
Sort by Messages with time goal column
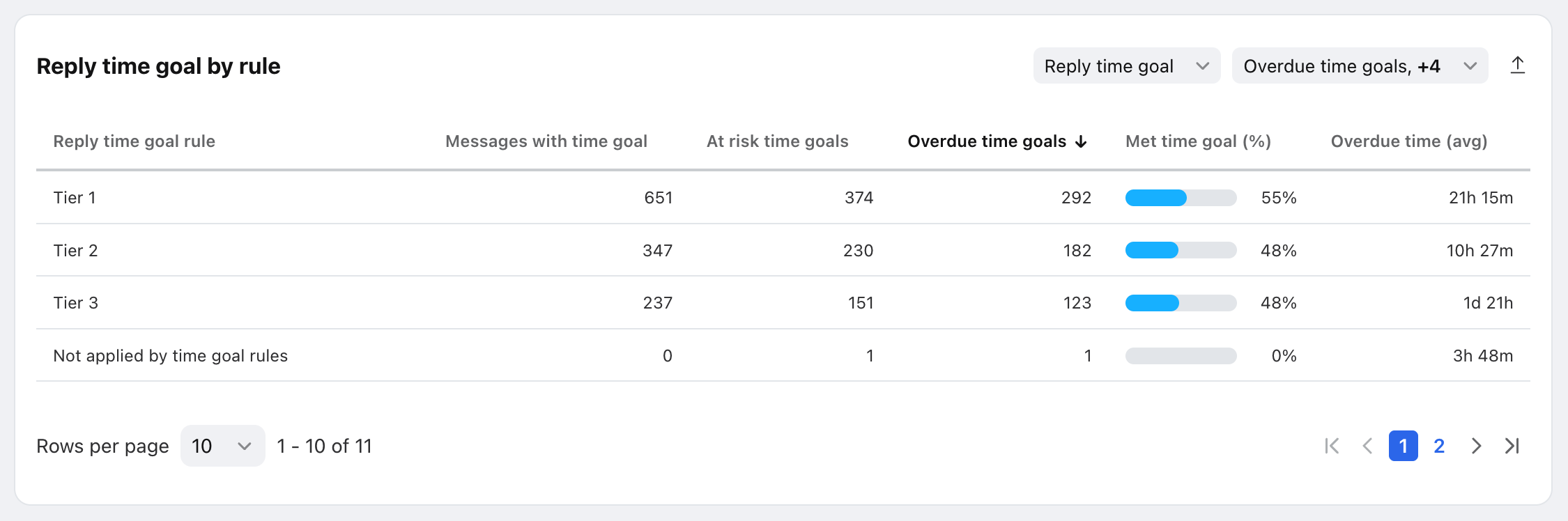pyautogui.click(x=546, y=141)
